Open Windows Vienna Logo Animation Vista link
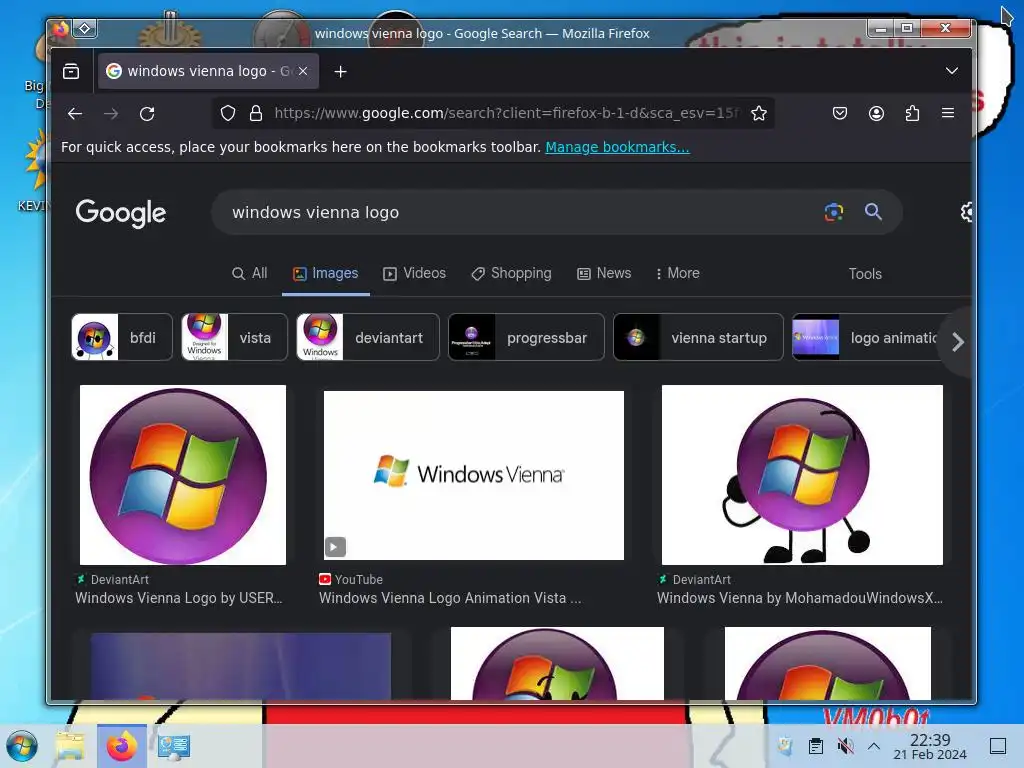This screenshot has width=1024, height=768. pyautogui.click(x=450, y=598)
